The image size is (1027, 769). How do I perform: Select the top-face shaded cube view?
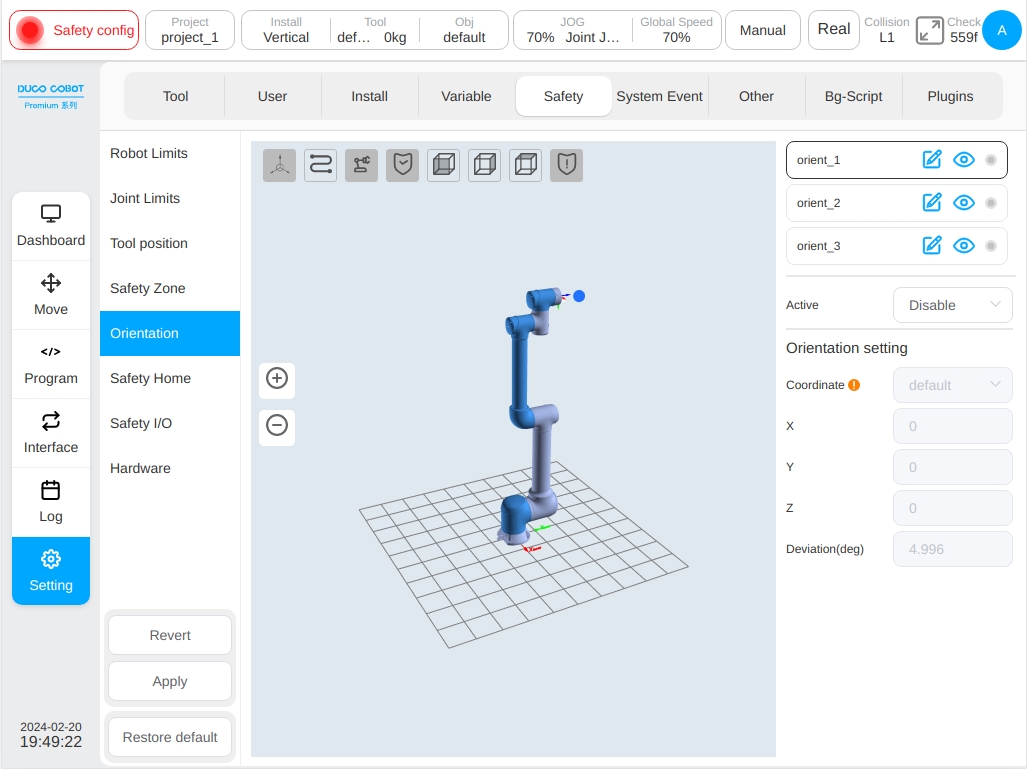coord(525,165)
